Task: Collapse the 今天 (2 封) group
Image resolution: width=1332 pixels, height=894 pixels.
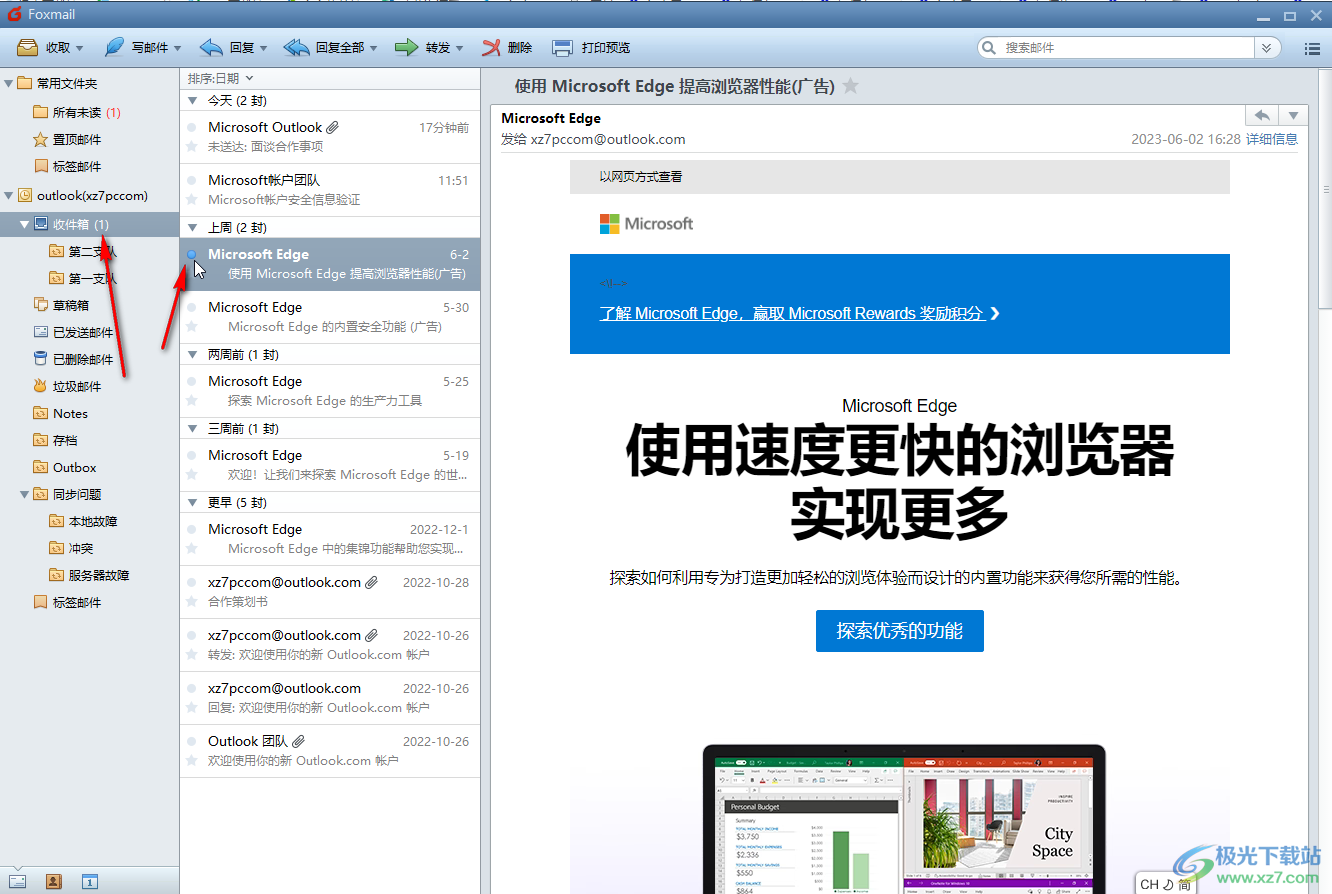Action: click(x=194, y=101)
